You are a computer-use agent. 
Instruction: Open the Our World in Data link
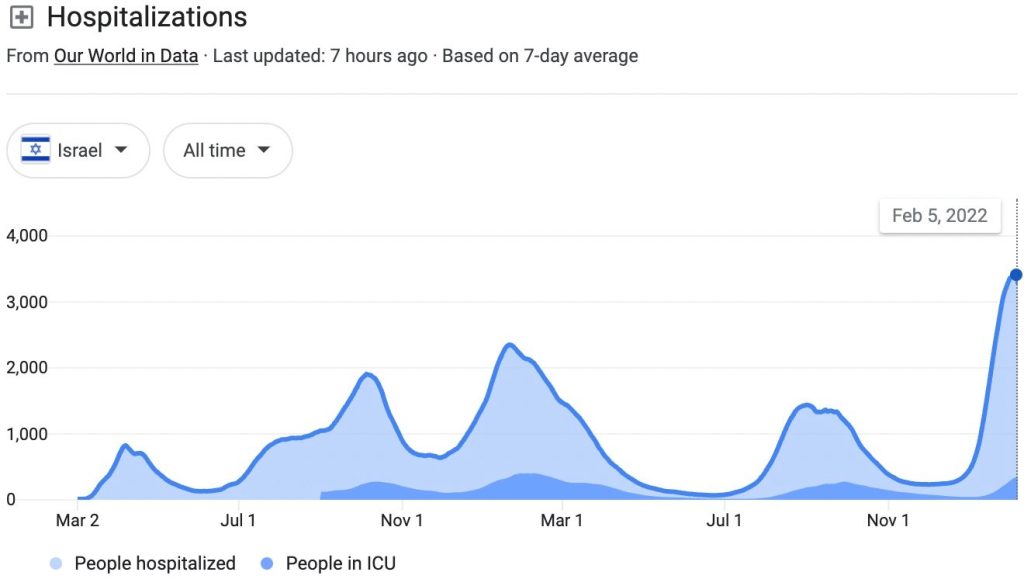coord(126,56)
